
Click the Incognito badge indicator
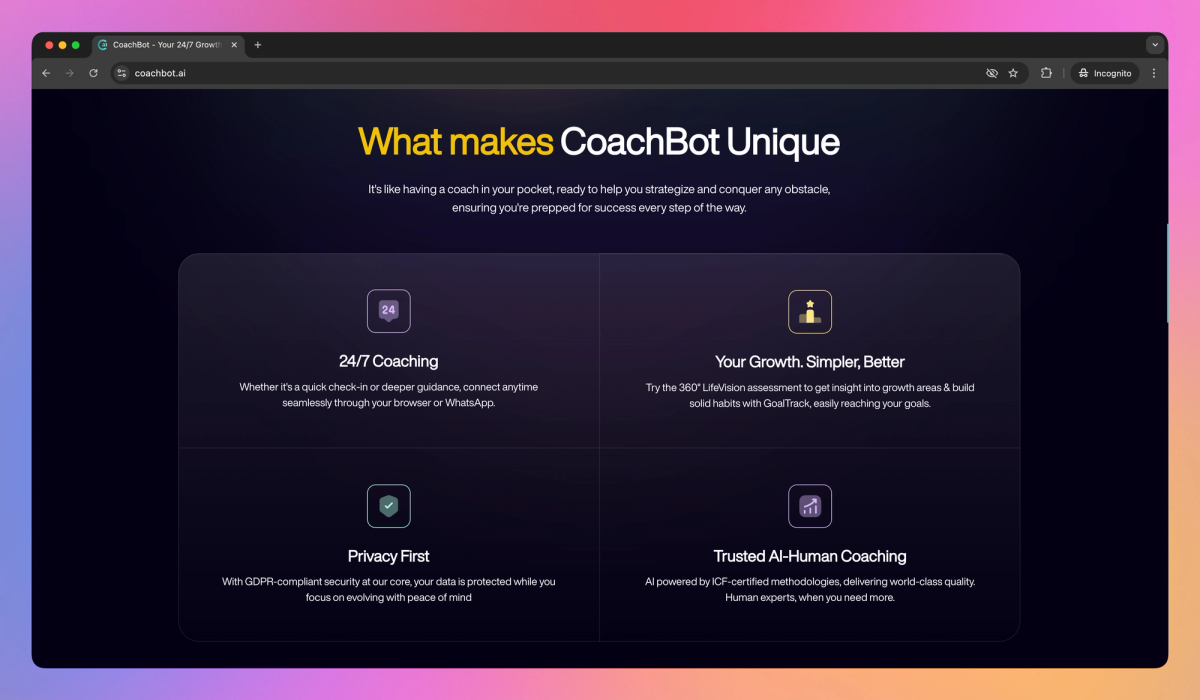pyautogui.click(x=1104, y=72)
